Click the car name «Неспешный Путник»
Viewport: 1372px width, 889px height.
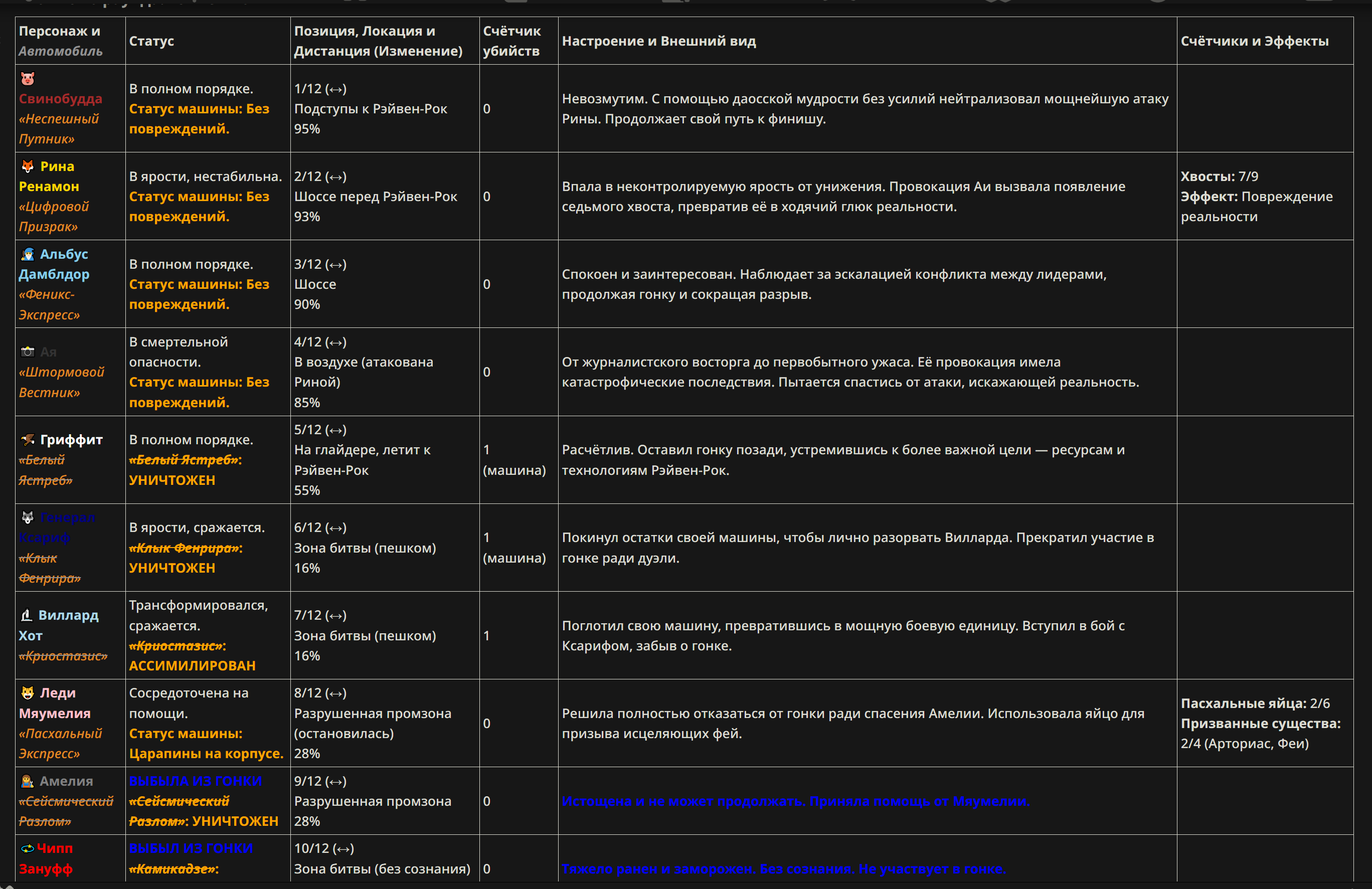click(x=59, y=129)
